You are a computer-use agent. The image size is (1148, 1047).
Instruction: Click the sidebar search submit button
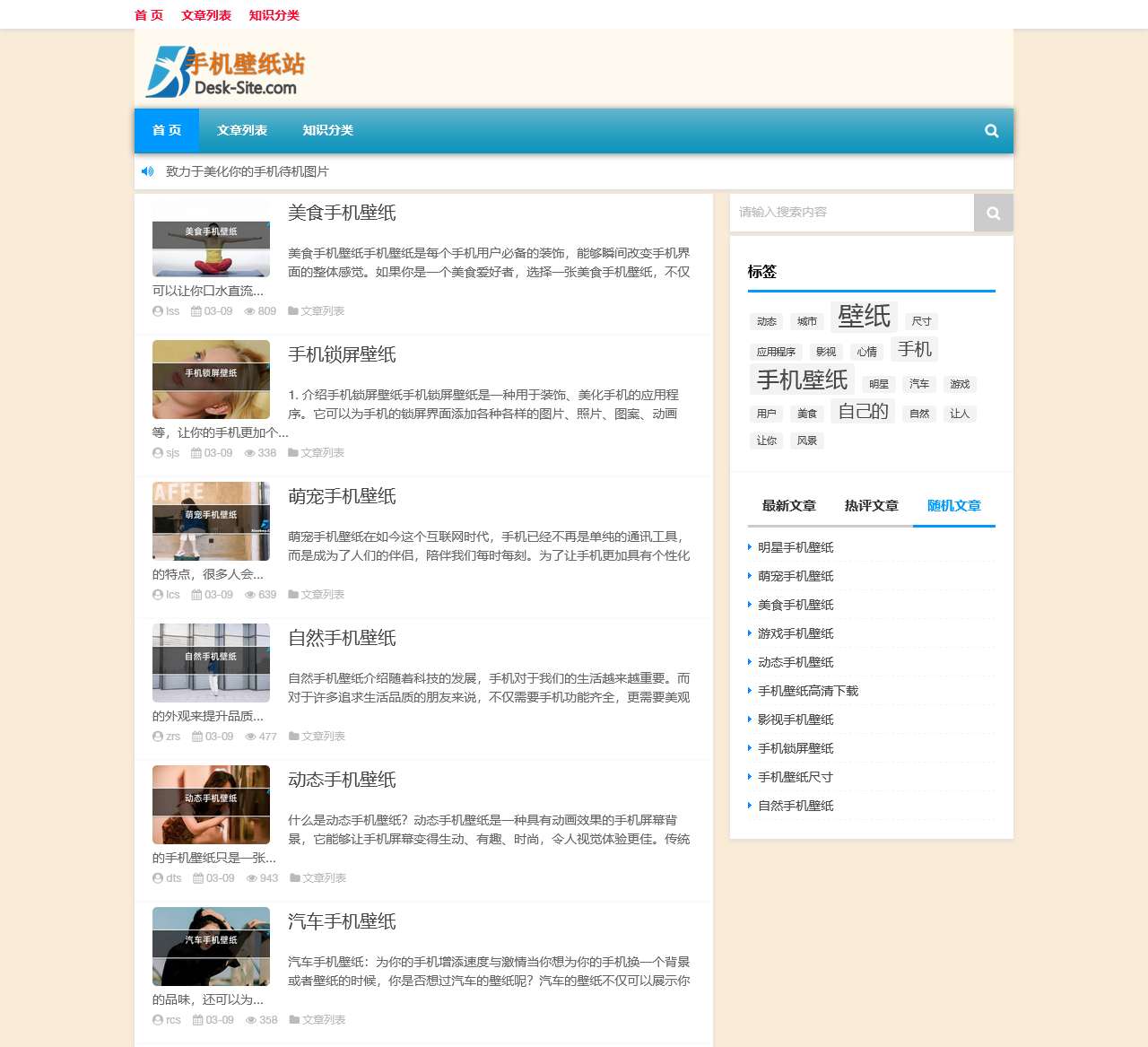(x=994, y=213)
